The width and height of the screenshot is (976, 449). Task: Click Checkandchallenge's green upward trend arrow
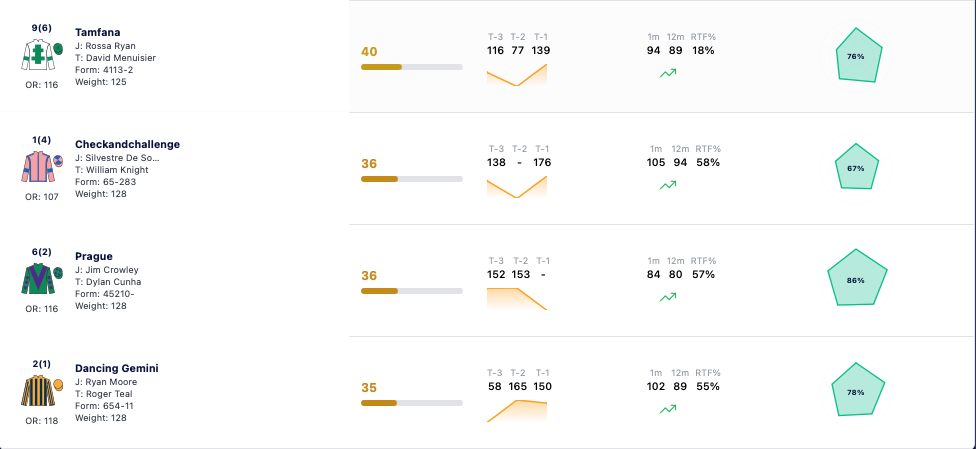click(x=668, y=186)
